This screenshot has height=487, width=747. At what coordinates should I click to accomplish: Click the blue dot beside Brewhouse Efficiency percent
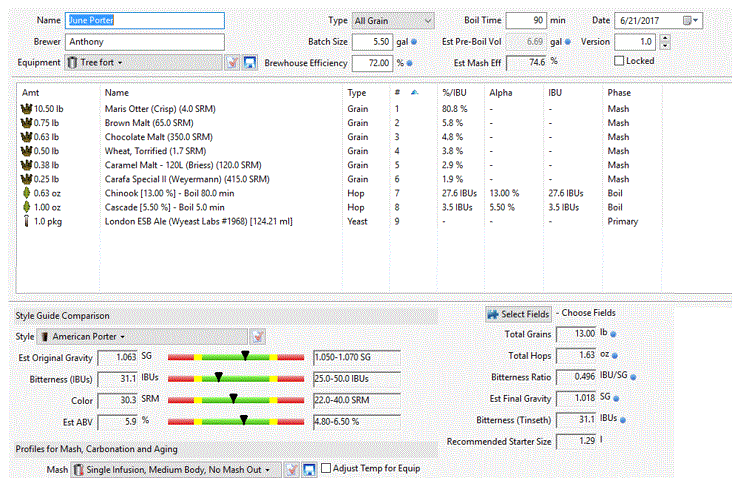(410, 63)
